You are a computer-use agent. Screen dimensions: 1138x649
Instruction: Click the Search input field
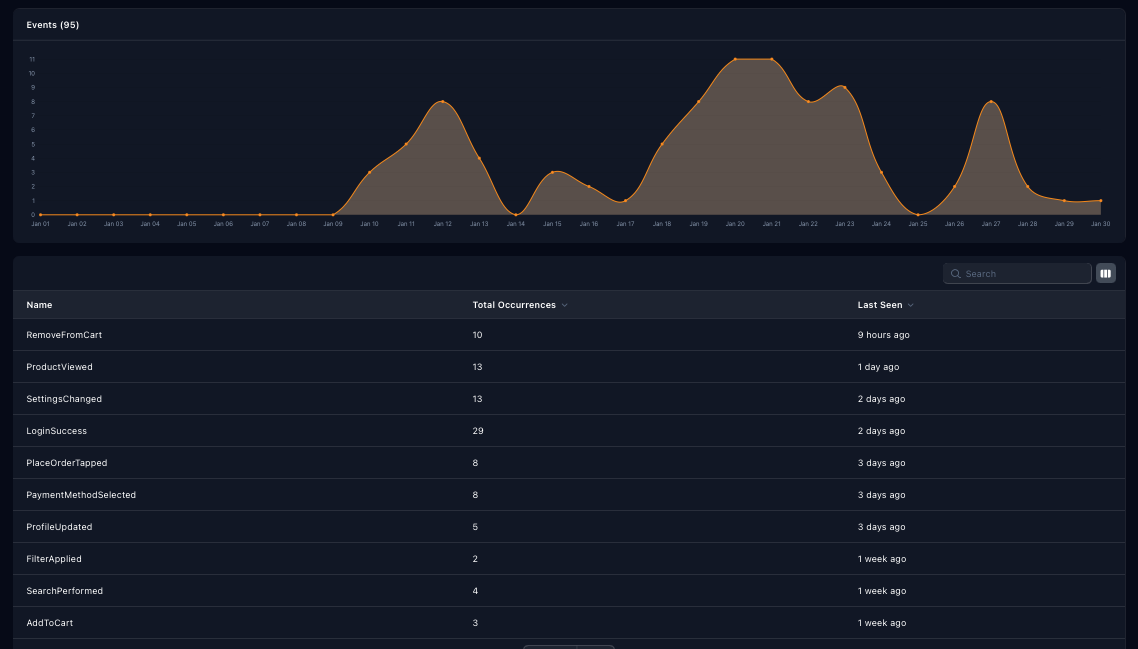1017,273
